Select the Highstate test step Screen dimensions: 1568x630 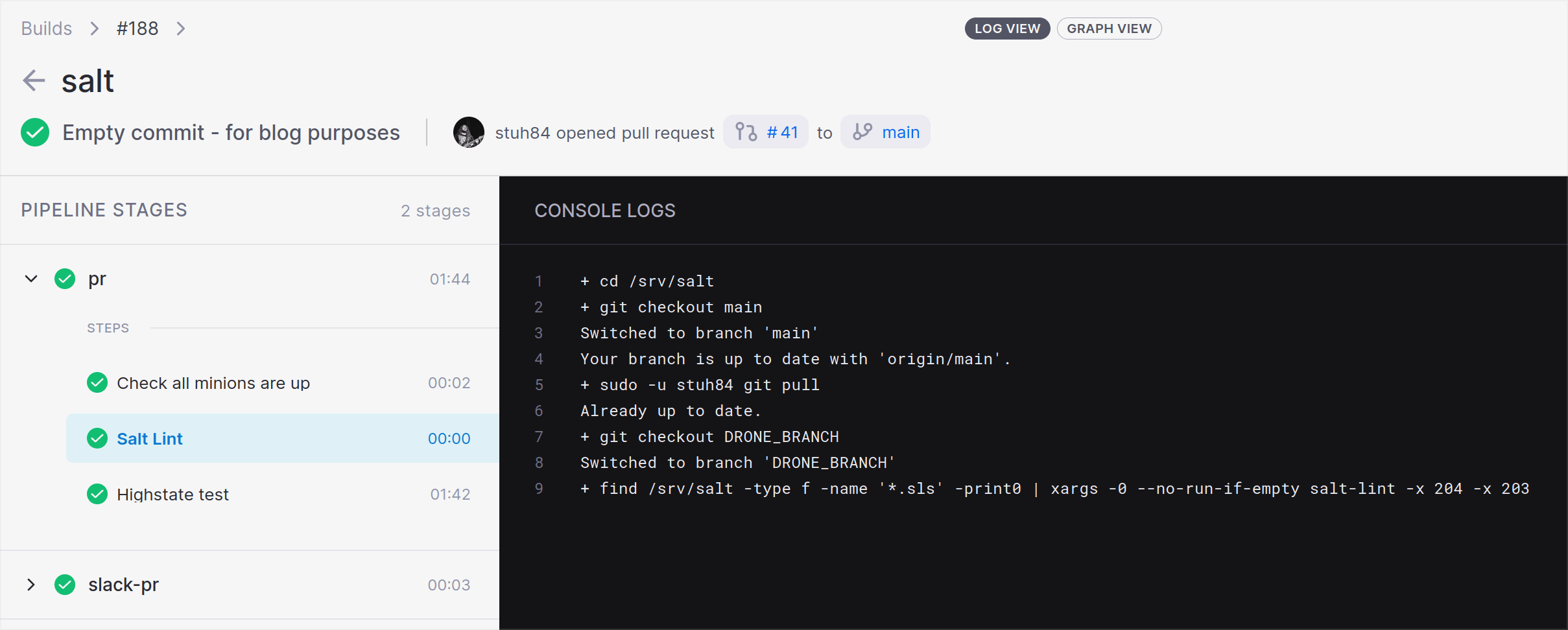click(172, 495)
